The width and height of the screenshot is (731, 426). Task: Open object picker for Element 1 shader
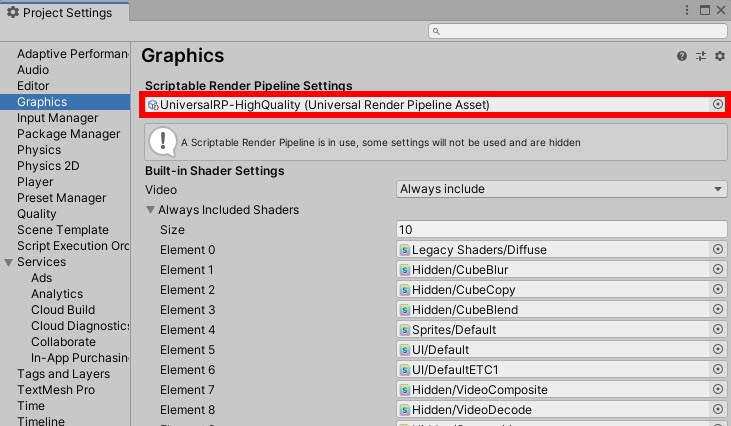718,269
